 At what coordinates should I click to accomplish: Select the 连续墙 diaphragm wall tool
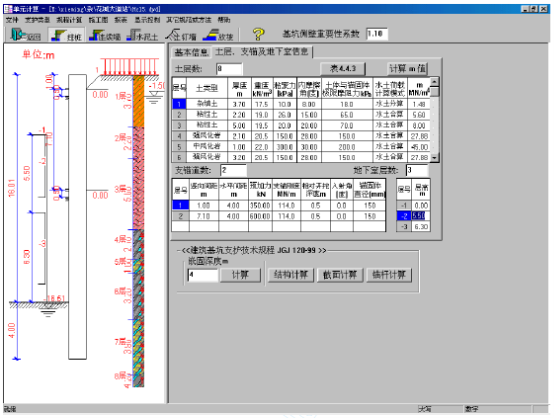click(105, 35)
